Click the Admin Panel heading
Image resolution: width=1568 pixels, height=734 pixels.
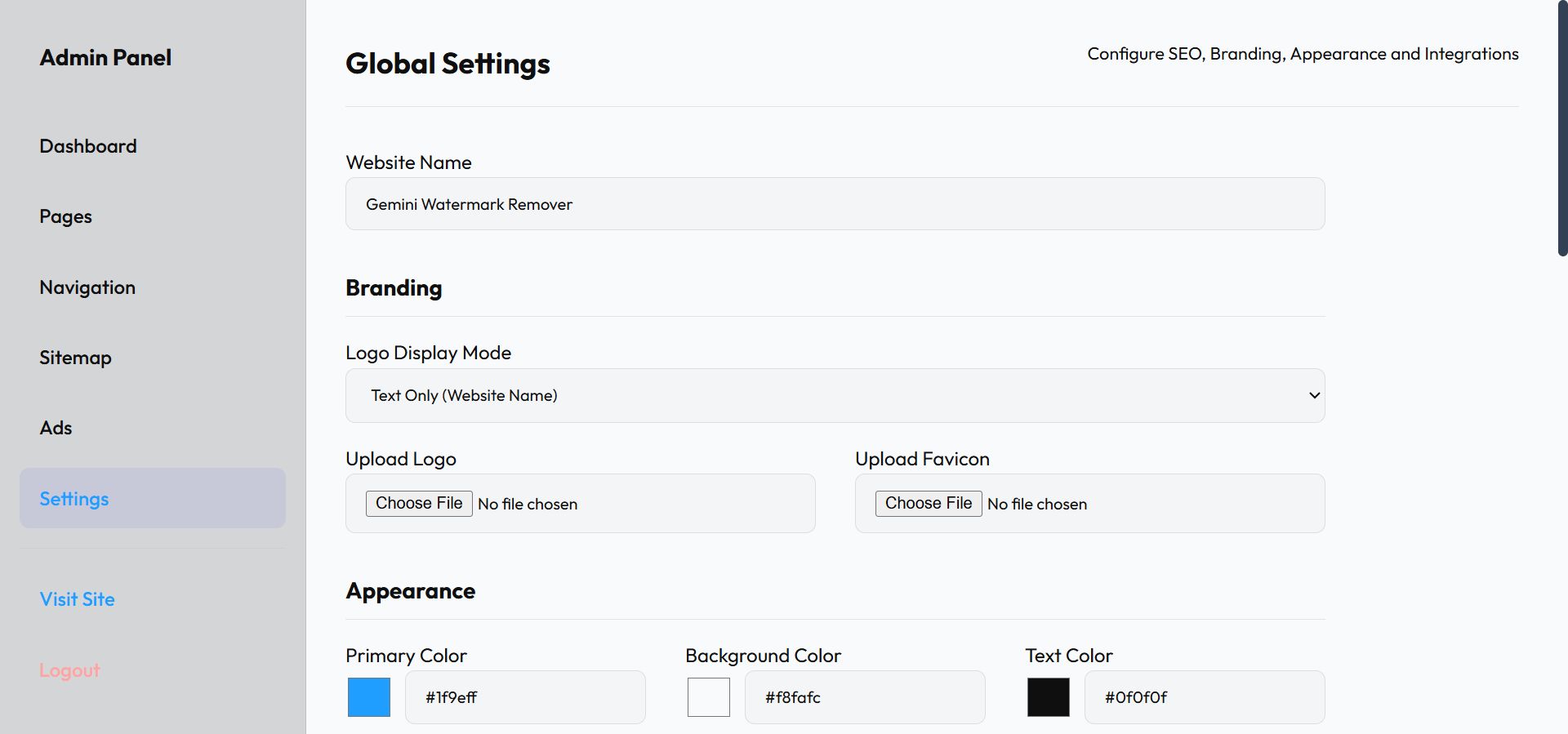(105, 58)
